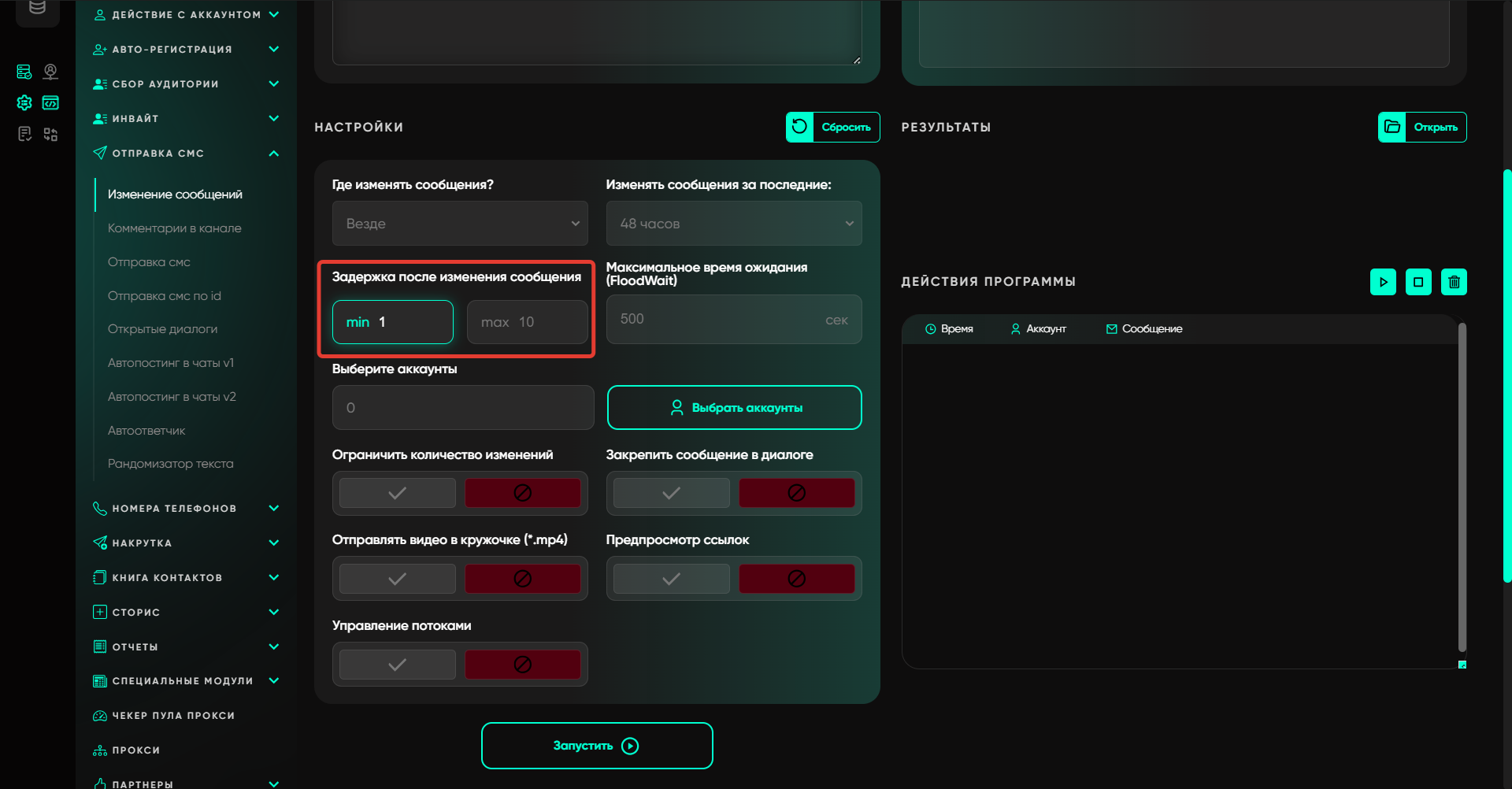Click the program actions log vertical scrollbar
The image size is (1512, 789).
coord(1462,488)
